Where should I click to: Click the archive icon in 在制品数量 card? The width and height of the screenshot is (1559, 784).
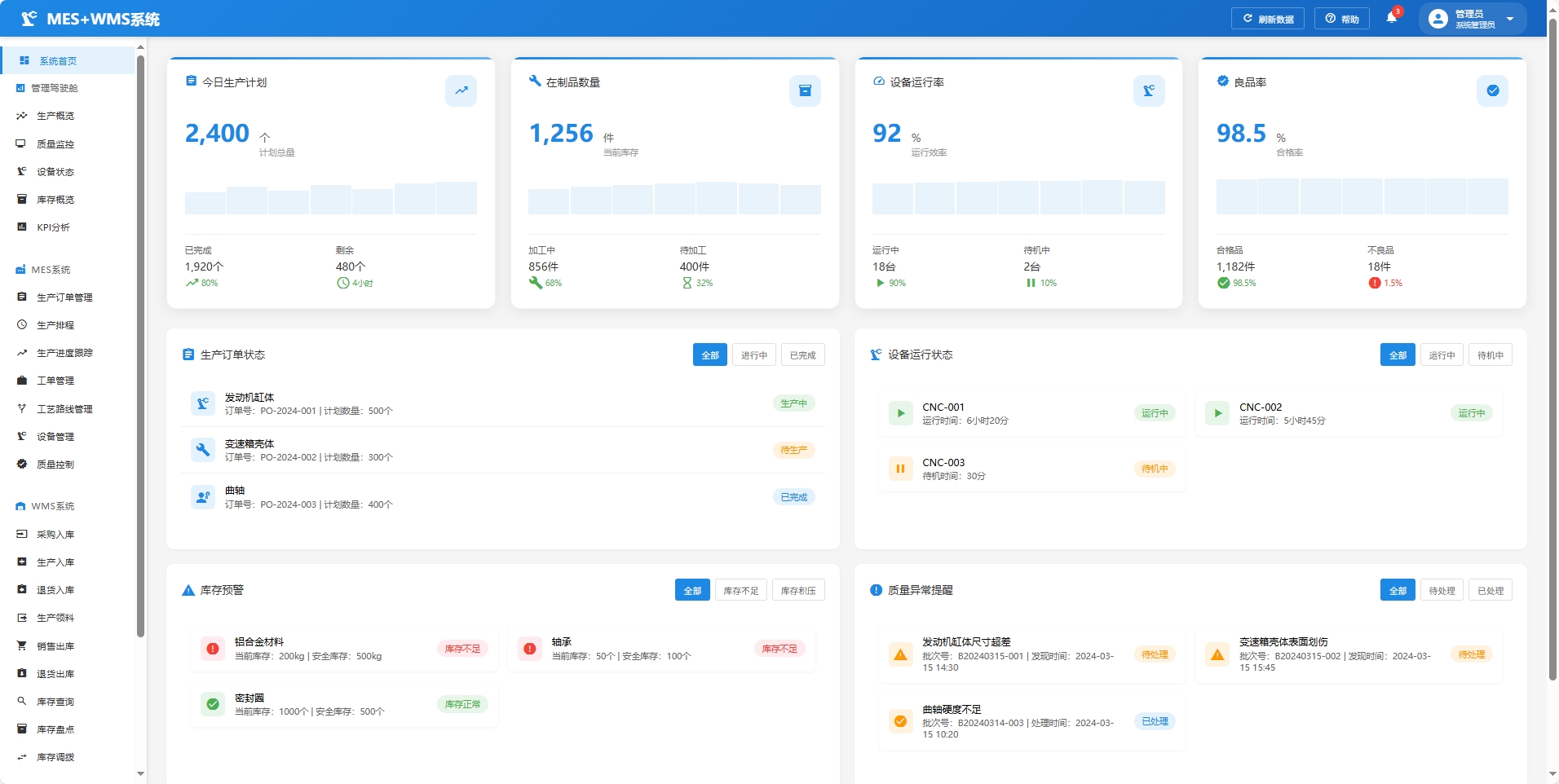click(805, 90)
